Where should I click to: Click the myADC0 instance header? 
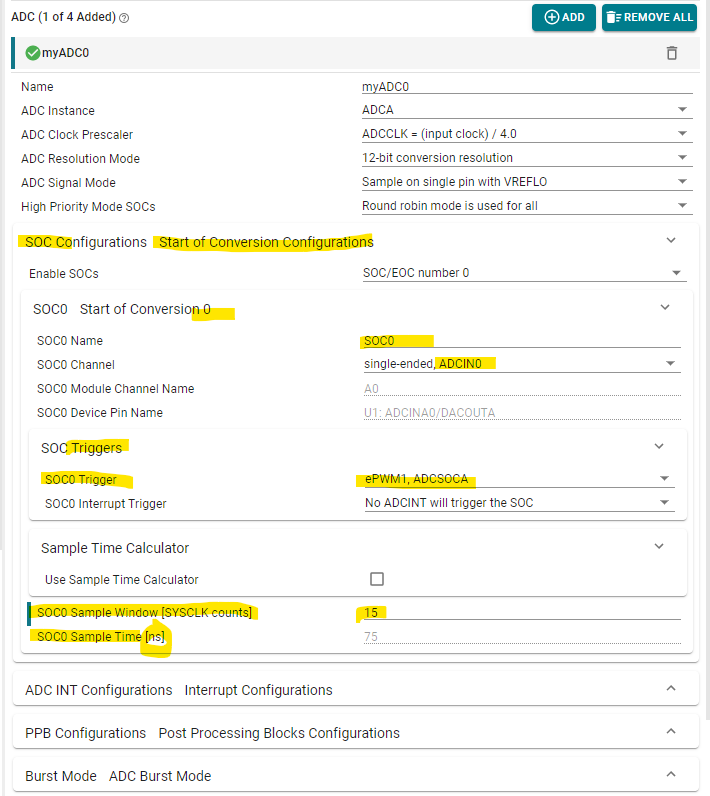pos(355,53)
